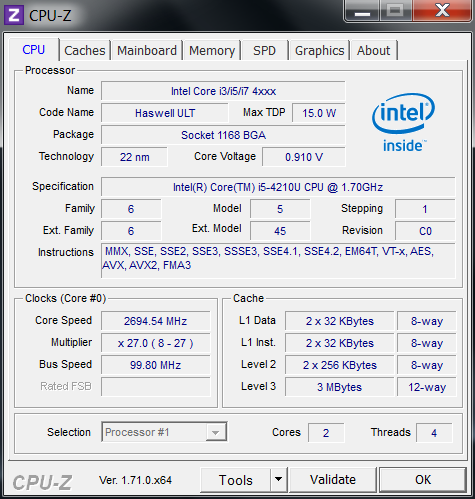
Task: Click the Level 2 '8-way' associativity
Action: [x=427, y=365]
